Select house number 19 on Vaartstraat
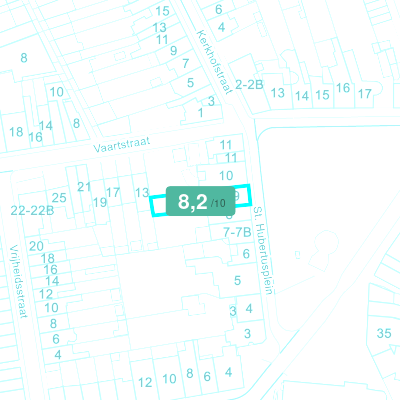Viewport: 400px width, 400px height. 100,202
